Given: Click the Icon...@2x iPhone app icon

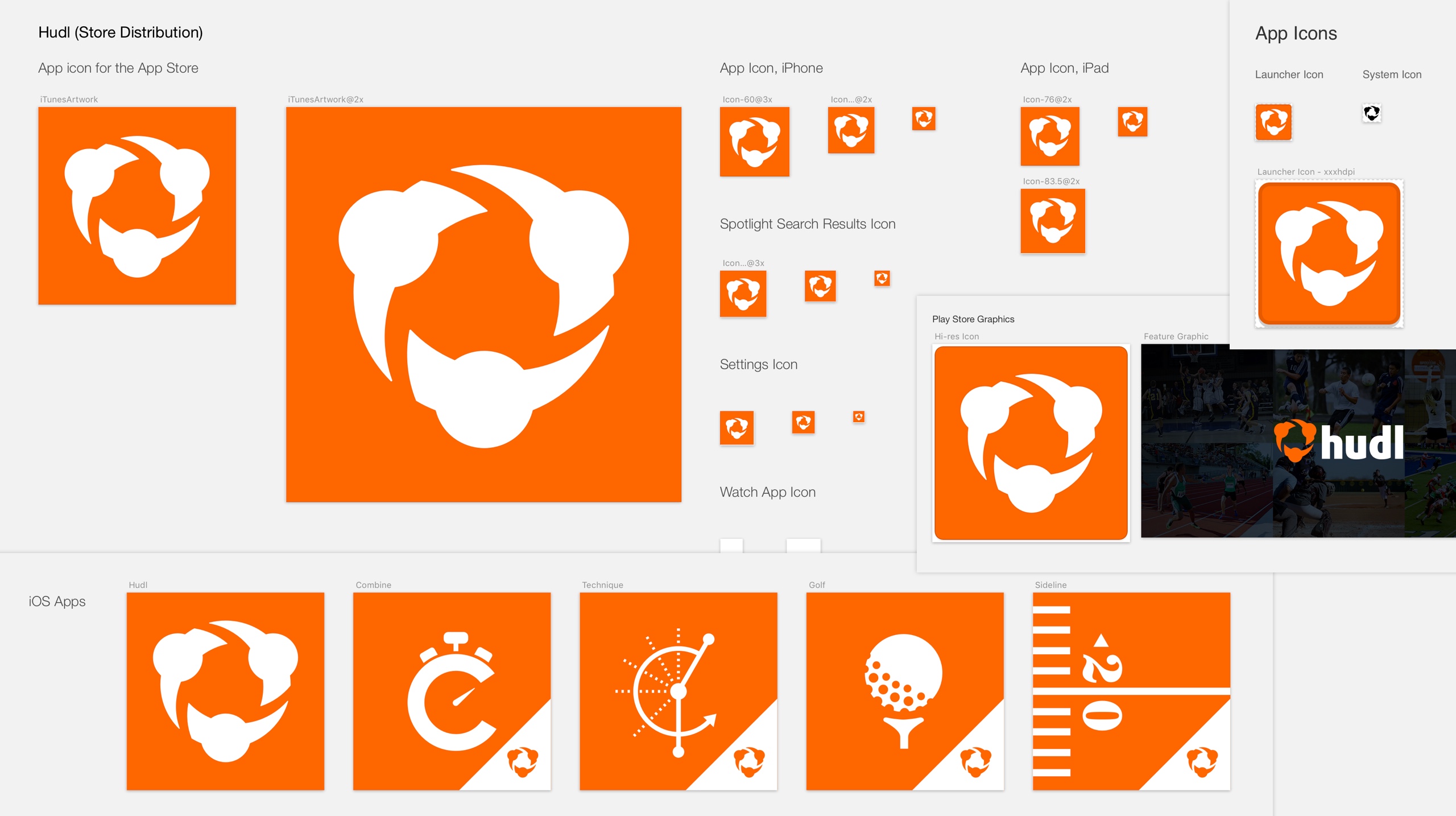Looking at the screenshot, I should (851, 130).
